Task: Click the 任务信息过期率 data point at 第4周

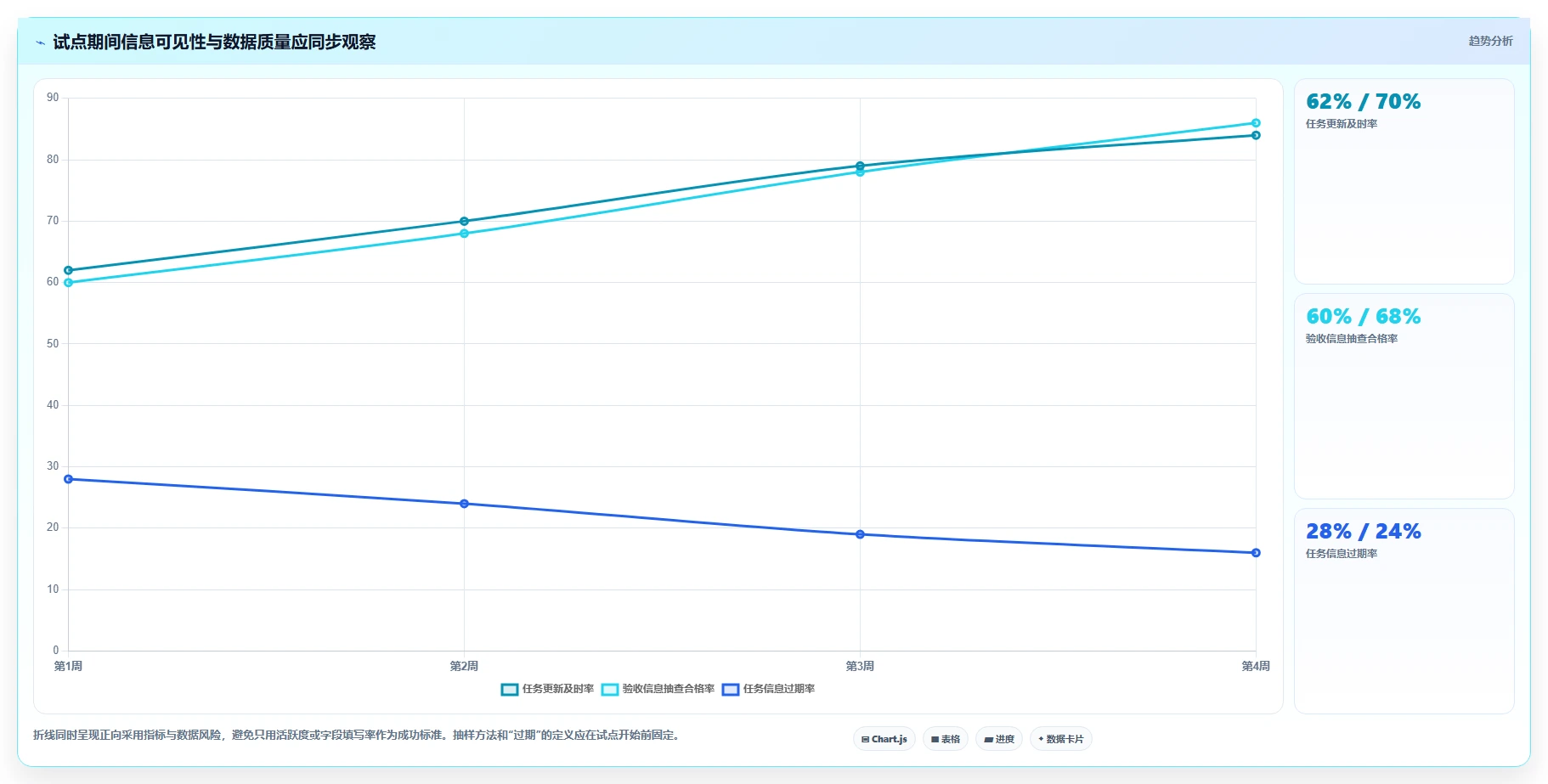Action: click(1256, 553)
